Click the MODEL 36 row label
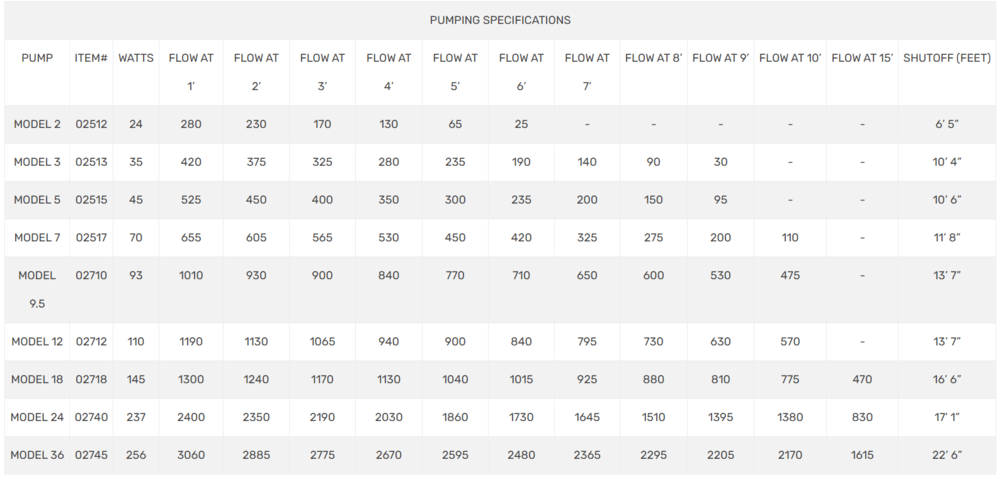Screen dimensions: 1000x479 tap(37, 455)
